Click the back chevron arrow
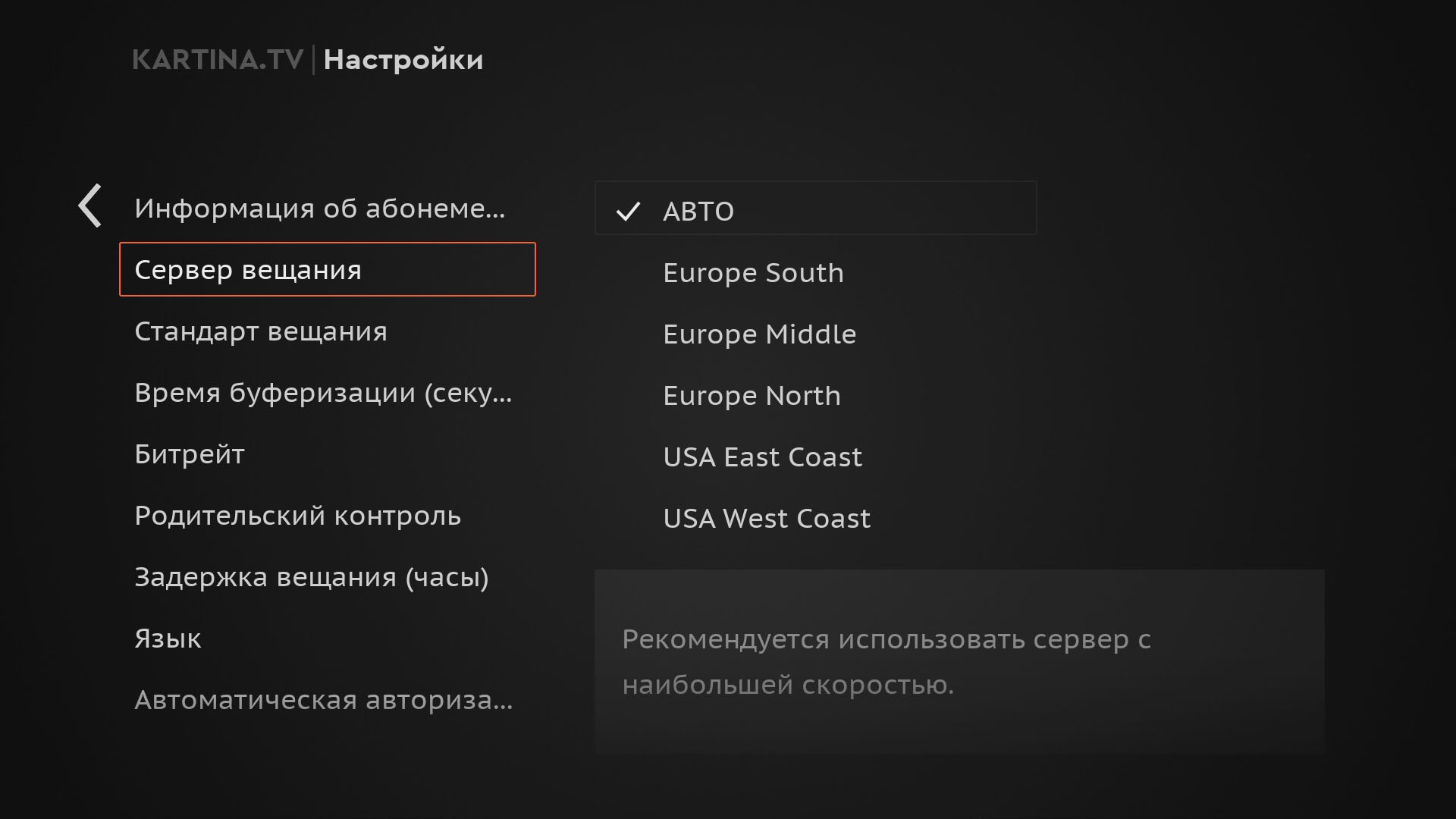 click(x=89, y=206)
